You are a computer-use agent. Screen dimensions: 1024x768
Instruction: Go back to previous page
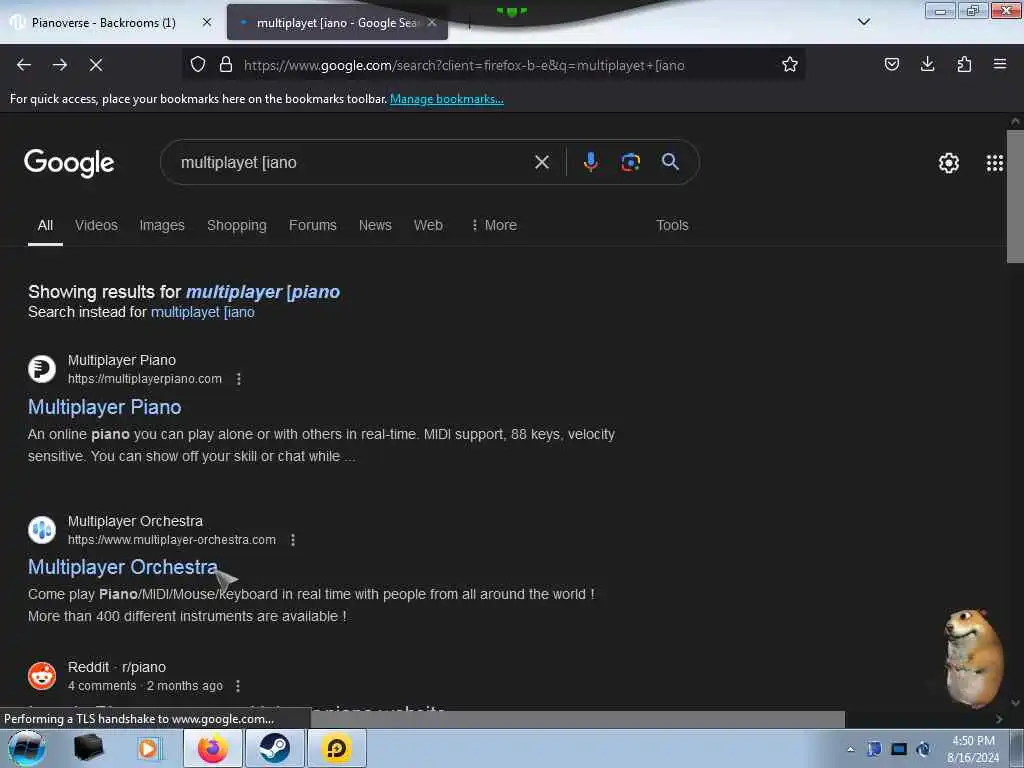coord(24,65)
